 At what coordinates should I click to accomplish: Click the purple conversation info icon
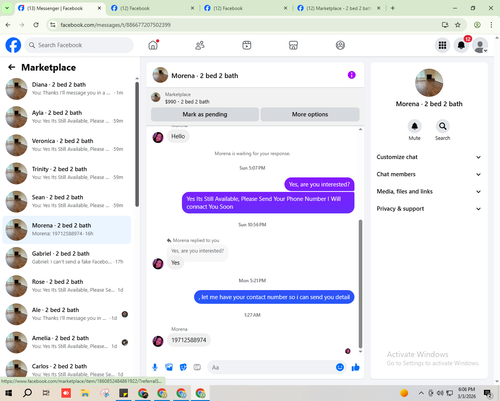tap(352, 75)
